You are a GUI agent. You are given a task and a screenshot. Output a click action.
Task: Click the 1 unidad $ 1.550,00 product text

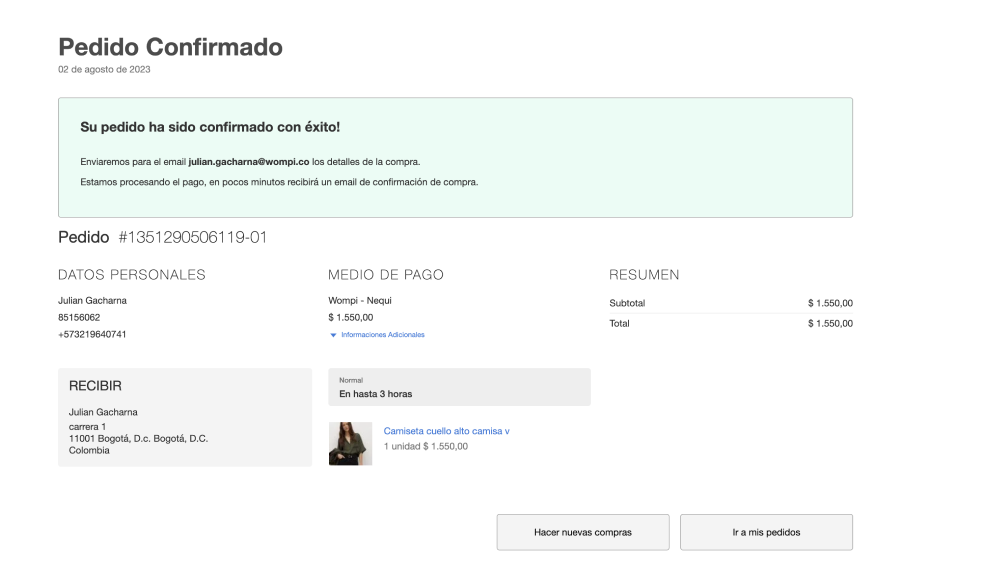pyautogui.click(x=425, y=447)
